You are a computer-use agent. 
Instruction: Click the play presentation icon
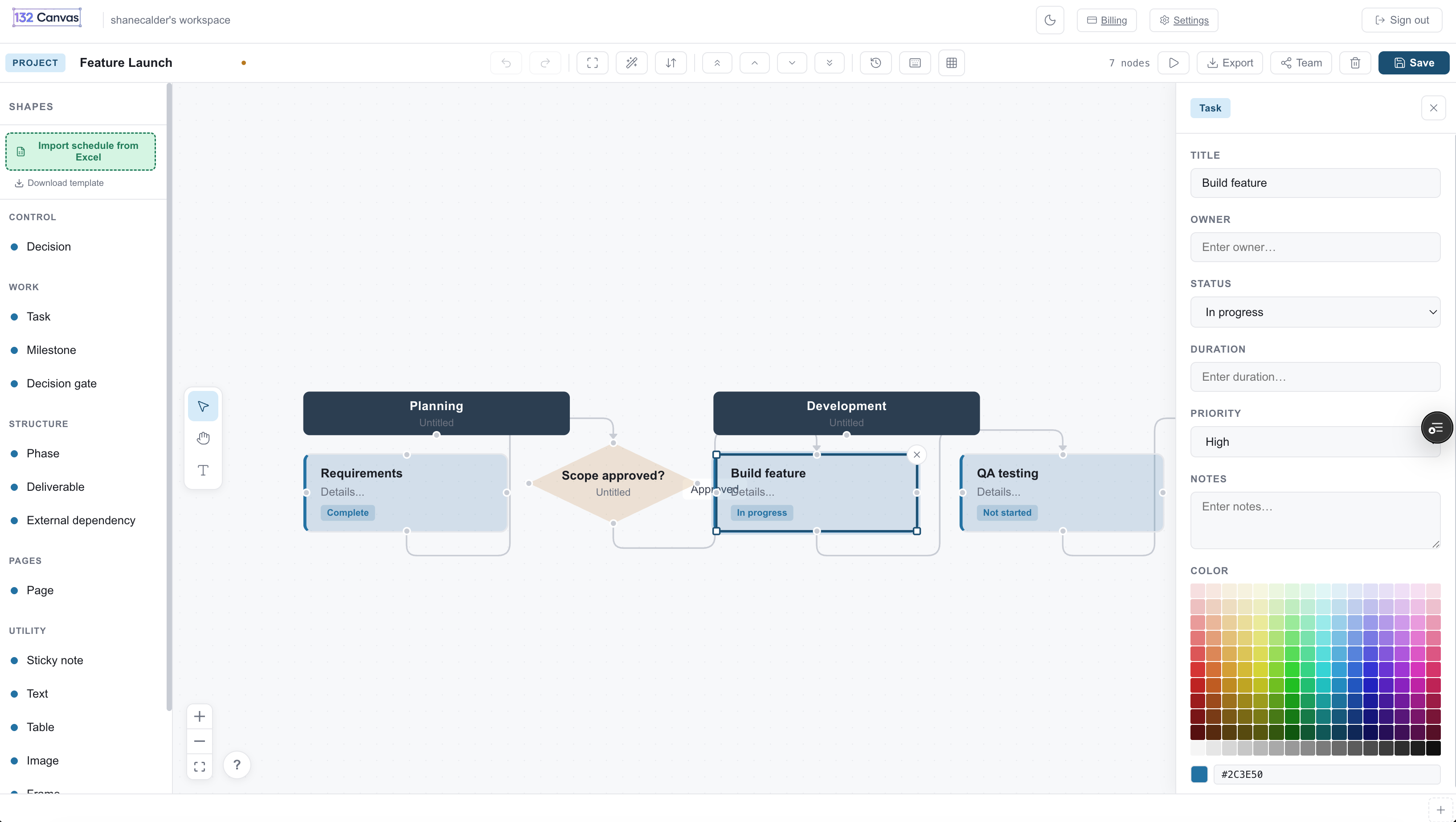click(1174, 63)
